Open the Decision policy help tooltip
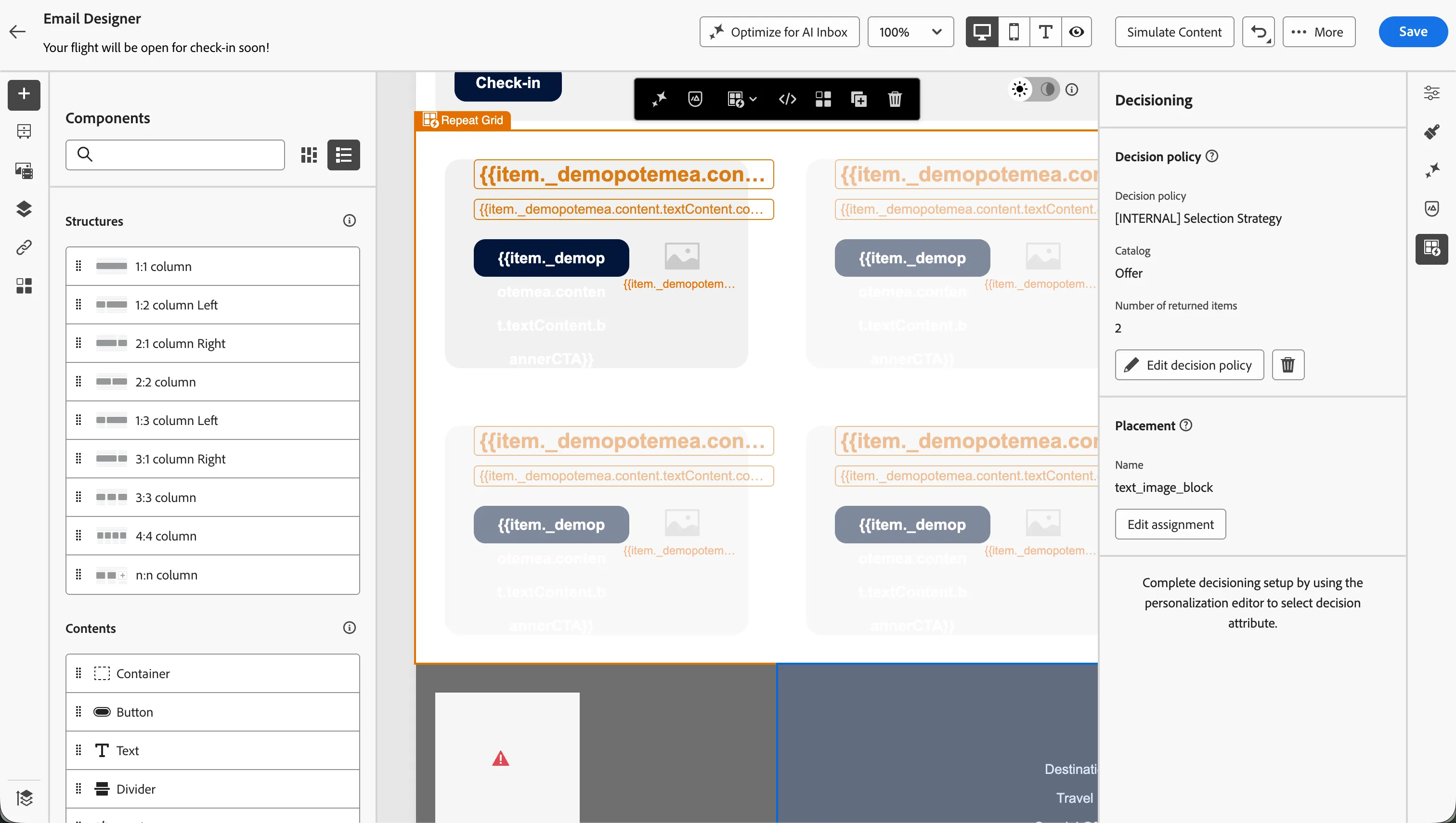Viewport: 1456px width, 823px height. tap(1212, 156)
